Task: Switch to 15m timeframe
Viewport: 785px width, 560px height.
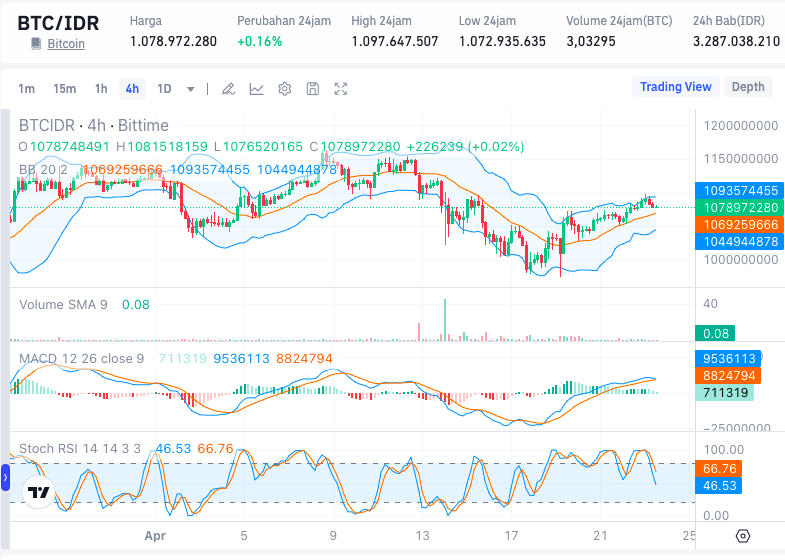Action: [65, 89]
